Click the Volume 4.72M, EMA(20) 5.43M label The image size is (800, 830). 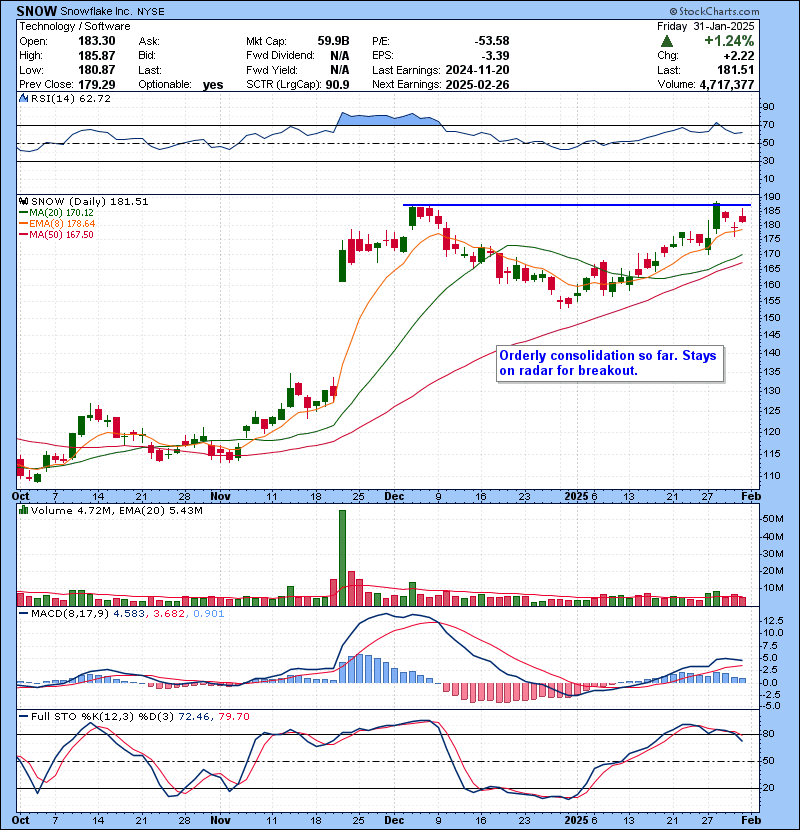(116, 510)
